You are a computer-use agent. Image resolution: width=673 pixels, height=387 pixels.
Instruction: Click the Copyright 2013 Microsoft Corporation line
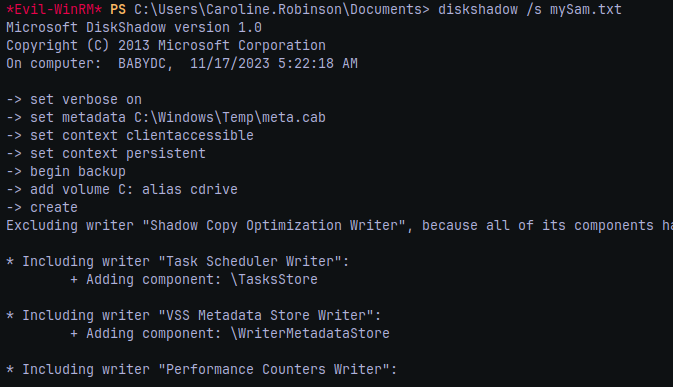point(166,45)
